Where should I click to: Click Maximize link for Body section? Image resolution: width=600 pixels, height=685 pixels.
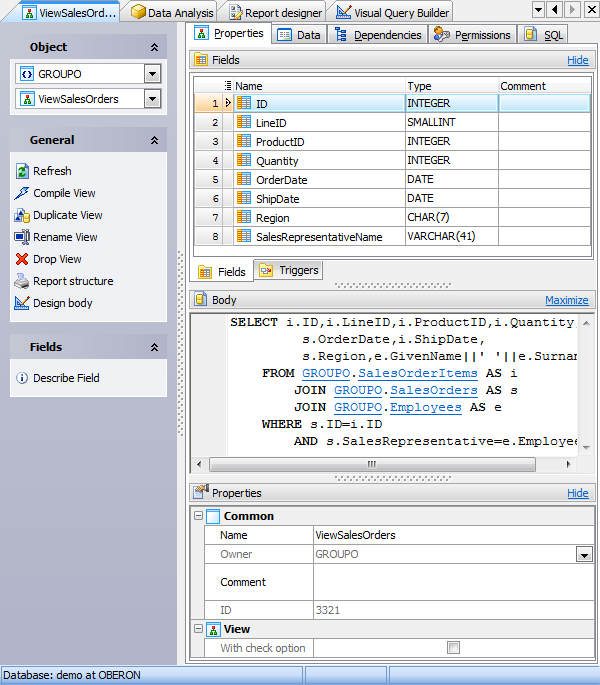click(567, 300)
